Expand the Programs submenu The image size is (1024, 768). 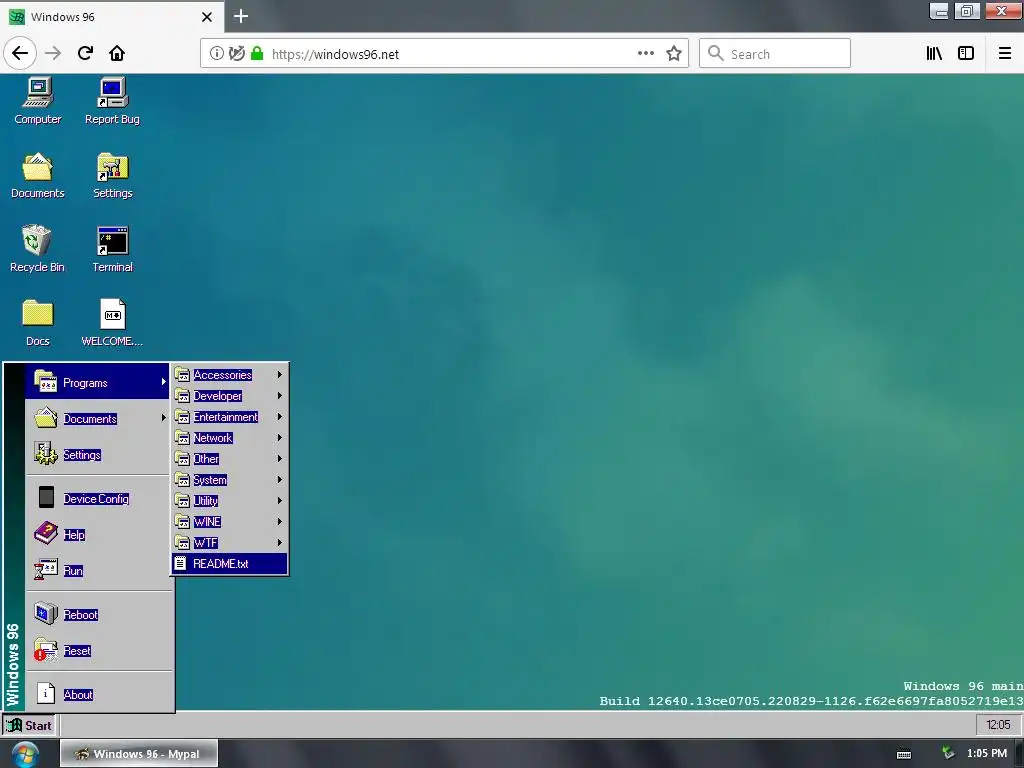(98, 381)
